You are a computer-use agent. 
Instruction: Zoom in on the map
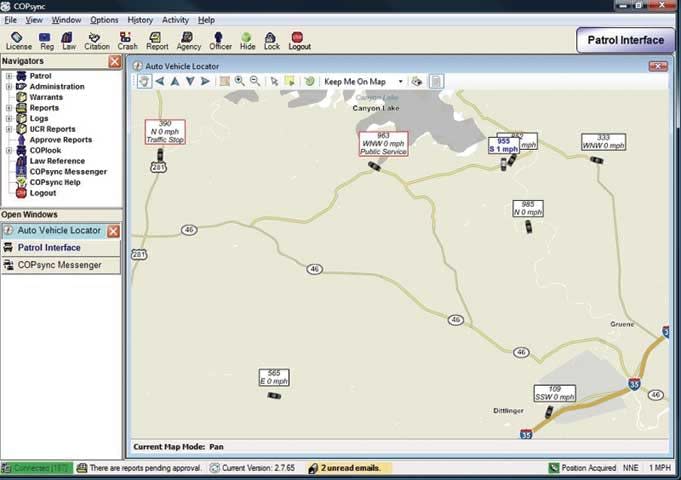240,81
